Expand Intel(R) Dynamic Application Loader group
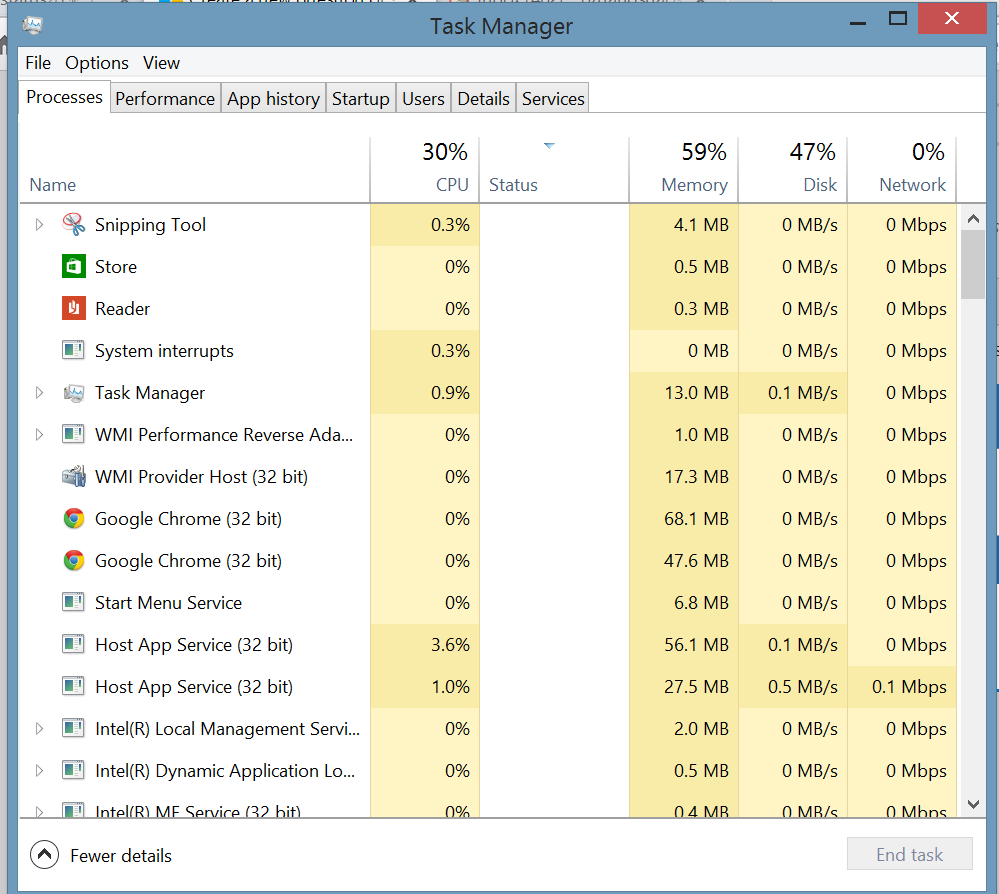The image size is (999, 894). point(39,770)
